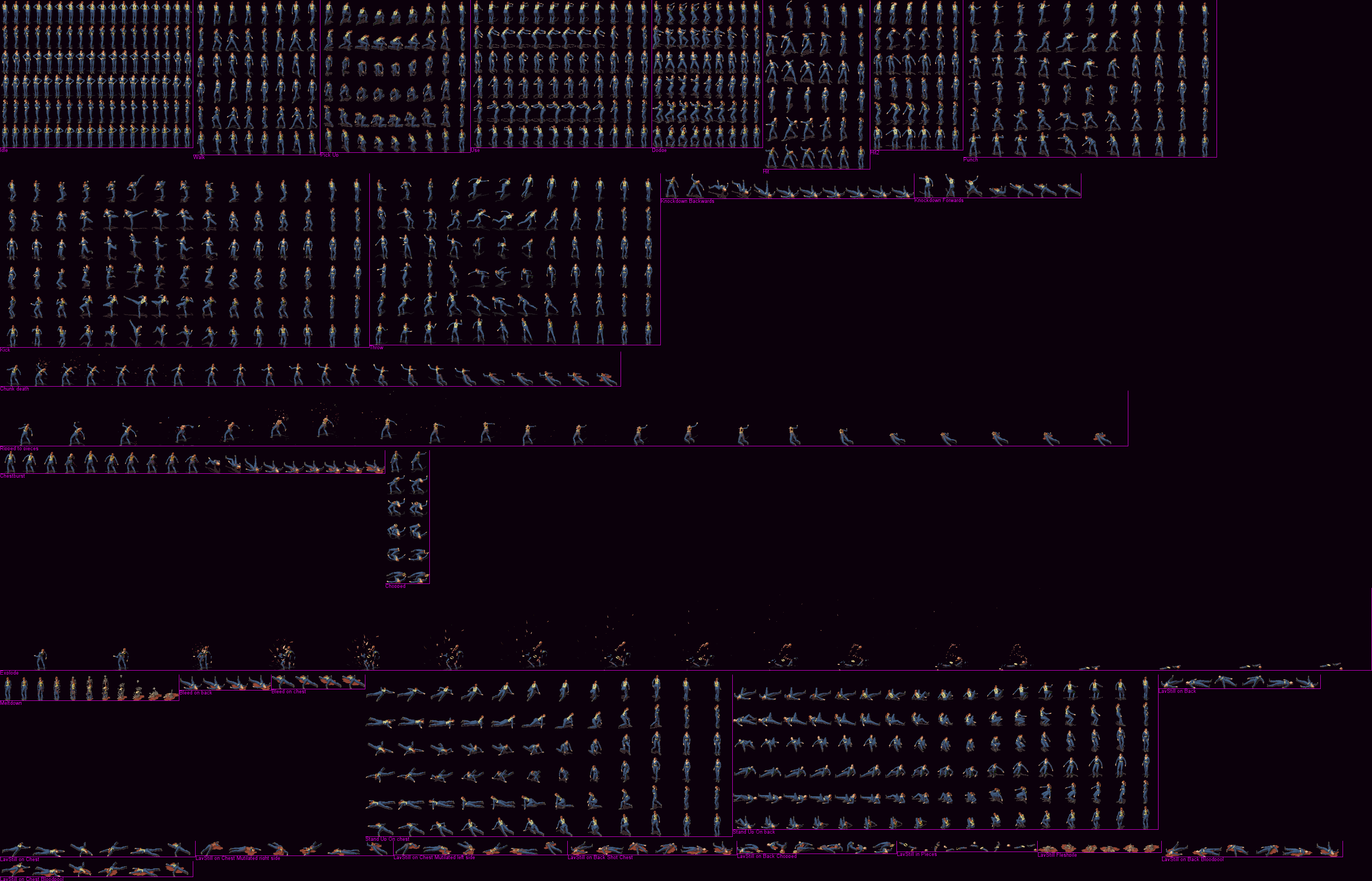This screenshot has width=1372, height=881.
Task: Select first frame of LayStill on Back strip
Action: [x=1171, y=682]
